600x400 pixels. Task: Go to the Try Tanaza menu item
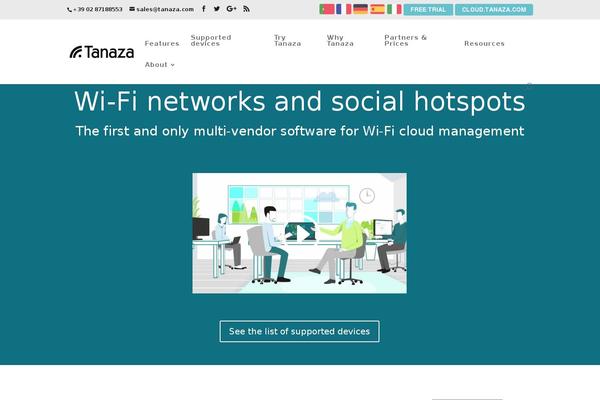[x=287, y=41]
